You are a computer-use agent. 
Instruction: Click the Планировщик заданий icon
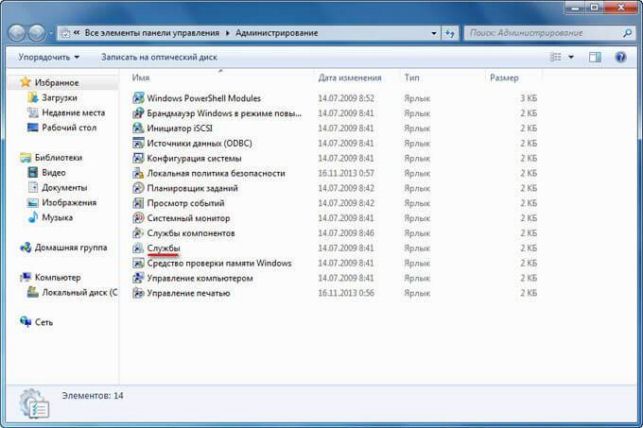click(x=138, y=188)
